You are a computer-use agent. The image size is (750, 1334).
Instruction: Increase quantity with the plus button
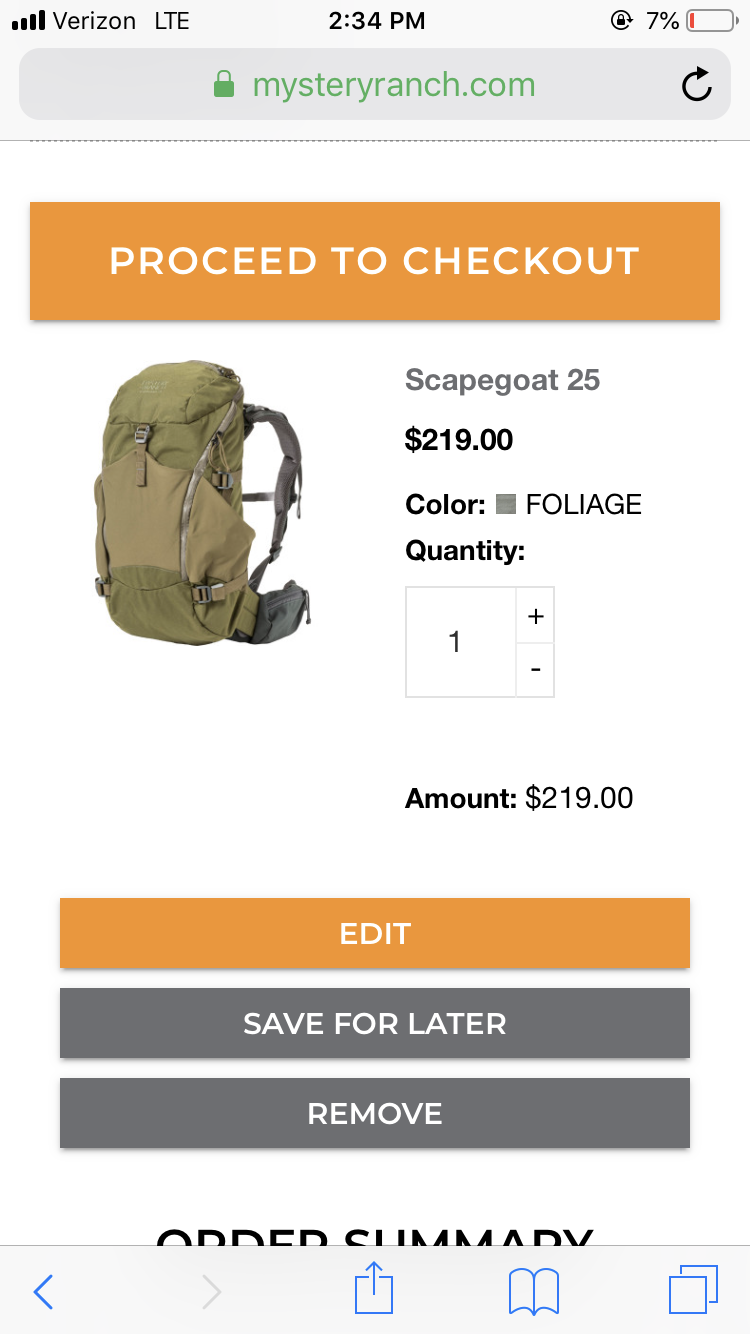click(x=535, y=616)
